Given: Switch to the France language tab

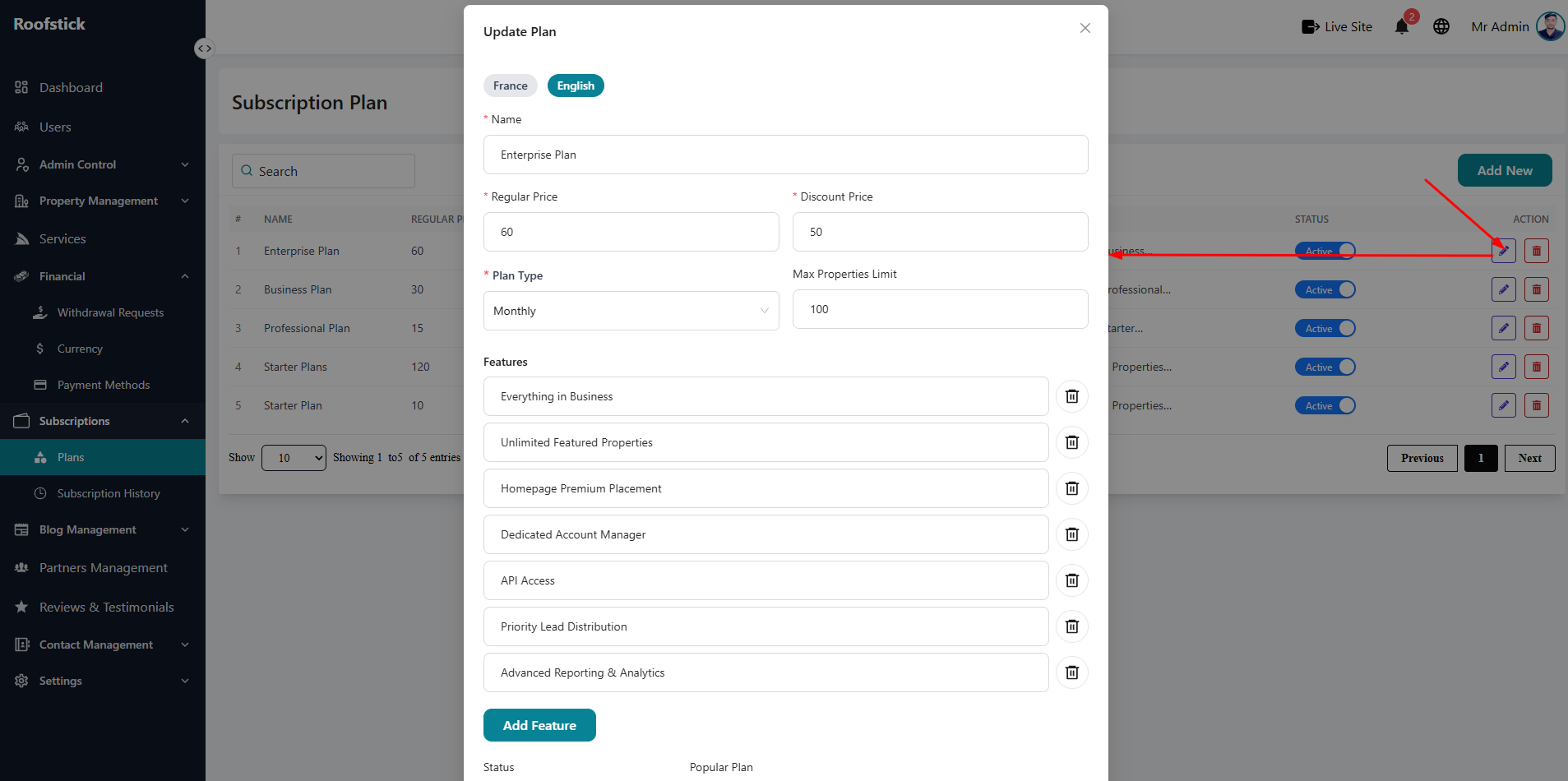Looking at the screenshot, I should point(511,85).
